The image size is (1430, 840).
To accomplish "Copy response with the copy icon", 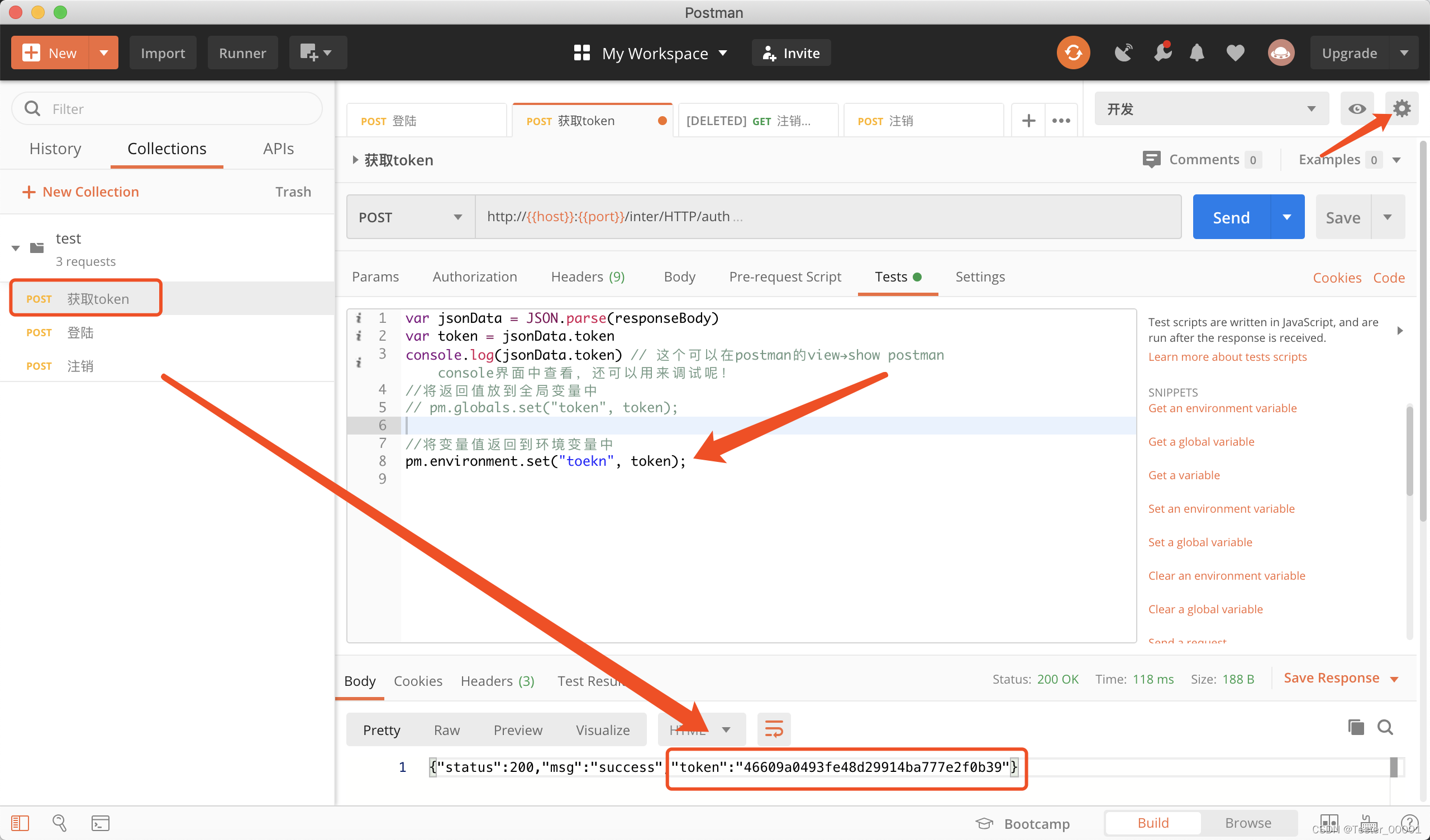I will point(1356,727).
